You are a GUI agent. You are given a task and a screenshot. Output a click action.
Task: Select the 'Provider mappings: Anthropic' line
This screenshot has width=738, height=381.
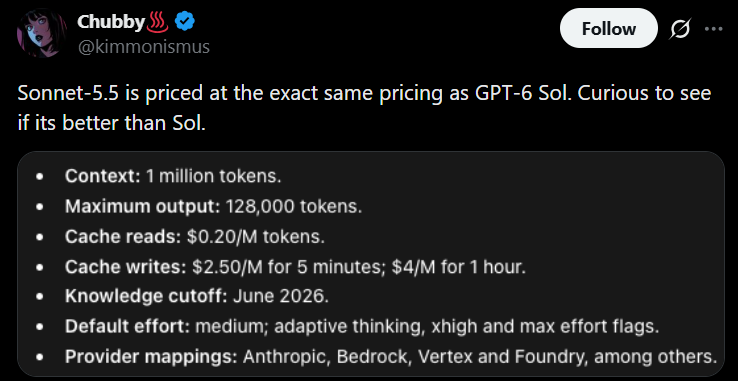click(391, 357)
